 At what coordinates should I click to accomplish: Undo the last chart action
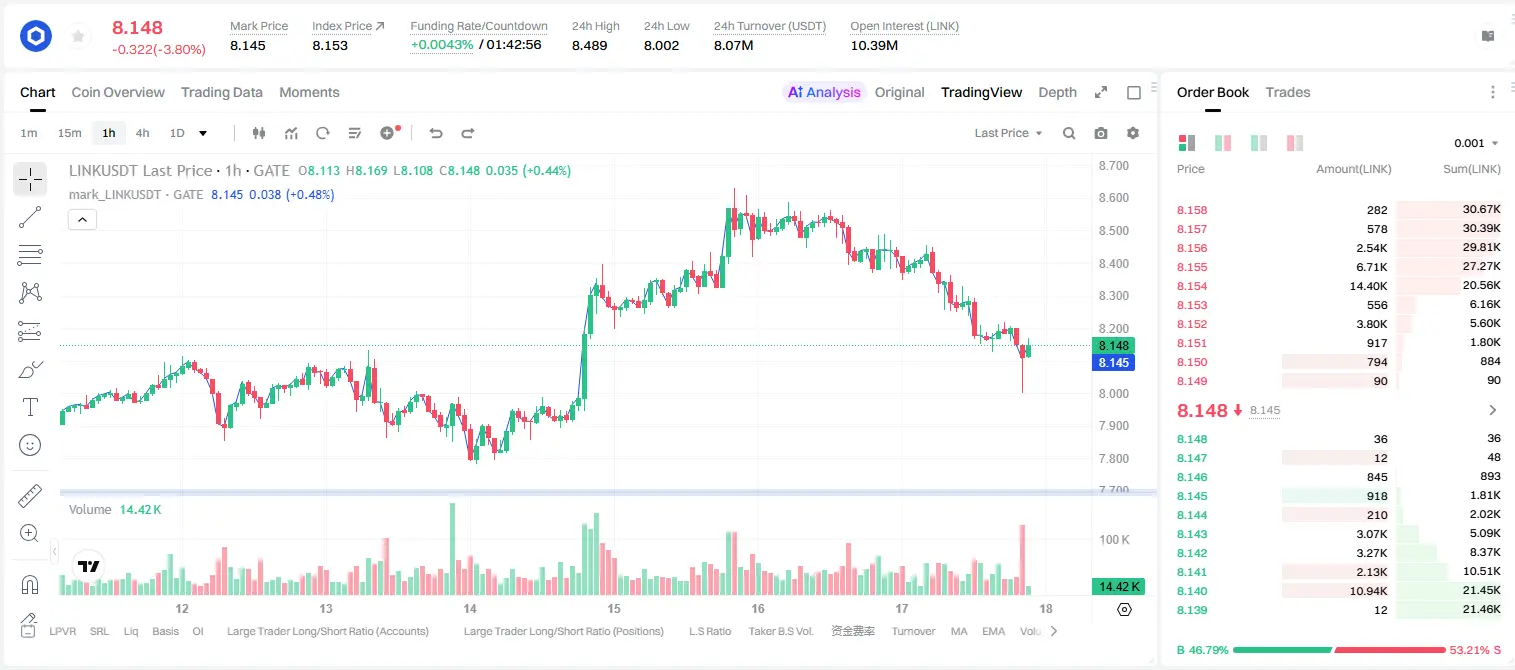click(436, 133)
